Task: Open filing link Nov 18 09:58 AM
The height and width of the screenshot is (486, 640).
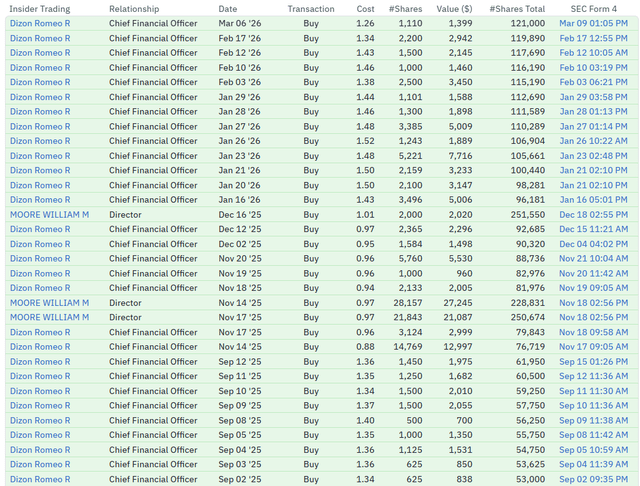Action: tap(593, 332)
